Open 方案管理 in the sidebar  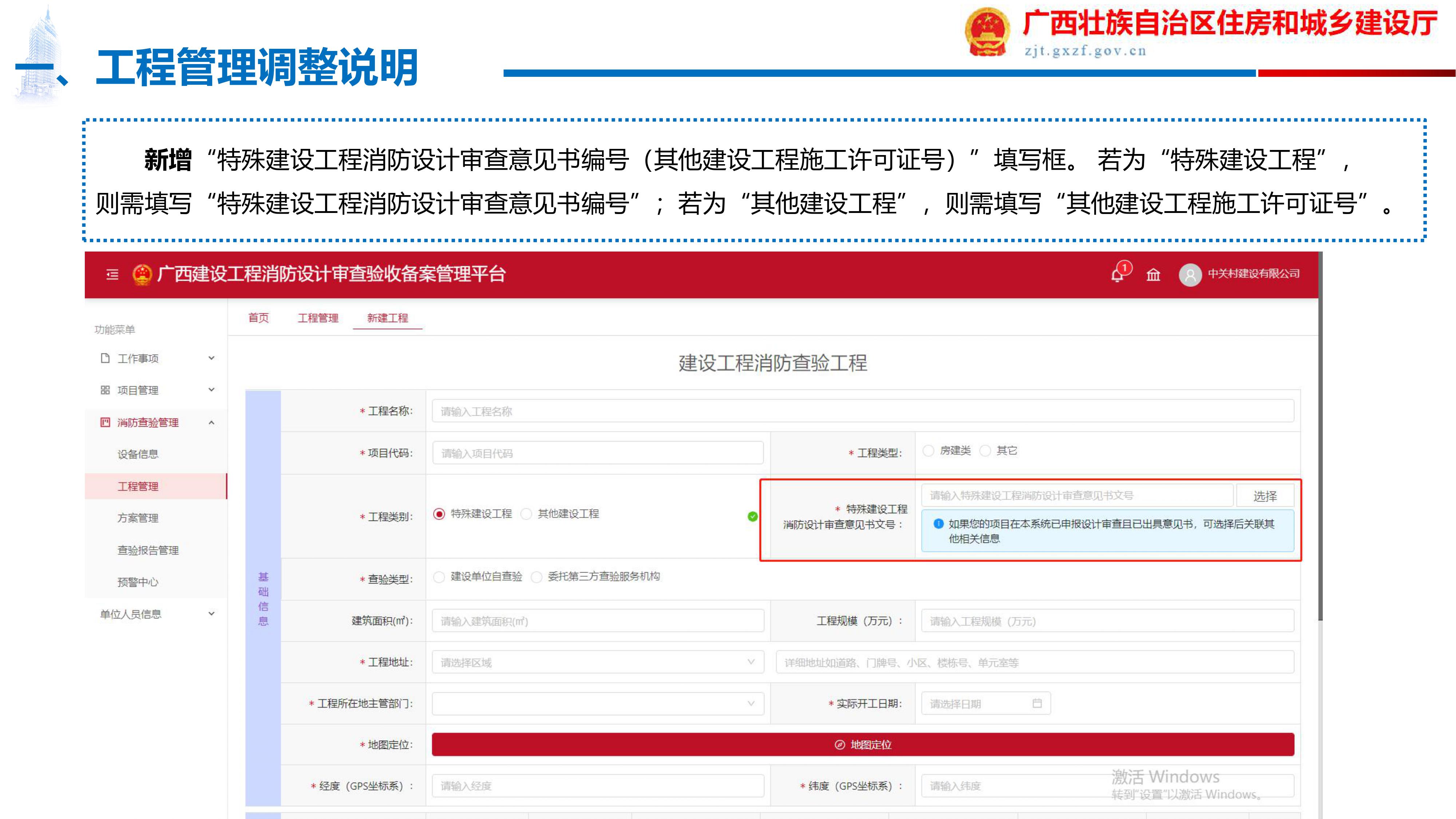coord(138,518)
